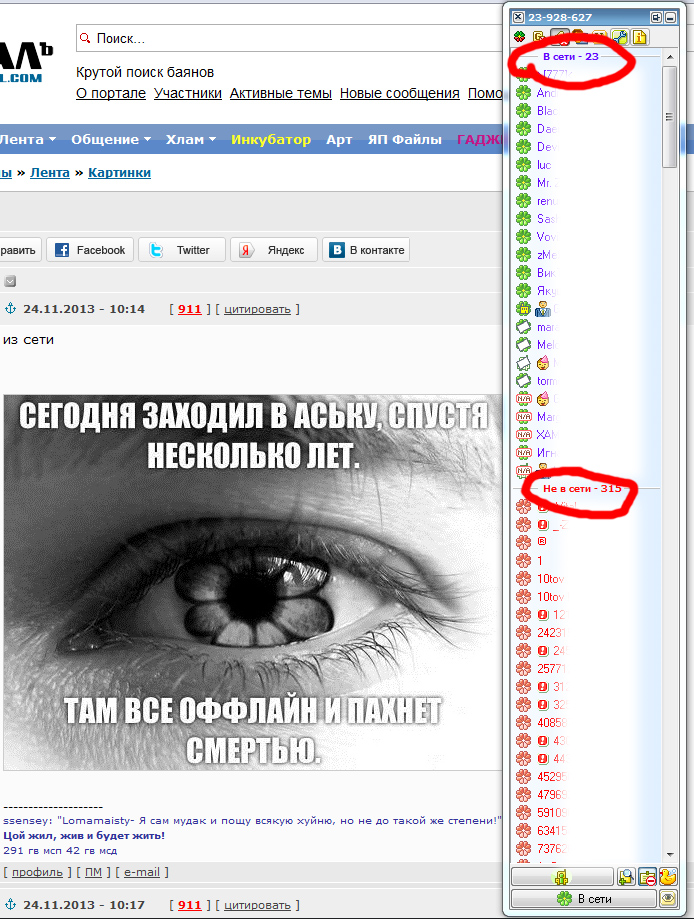Click scrollbar up arrow in contact list
Viewport: 694px width, 919px height.
[670, 57]
